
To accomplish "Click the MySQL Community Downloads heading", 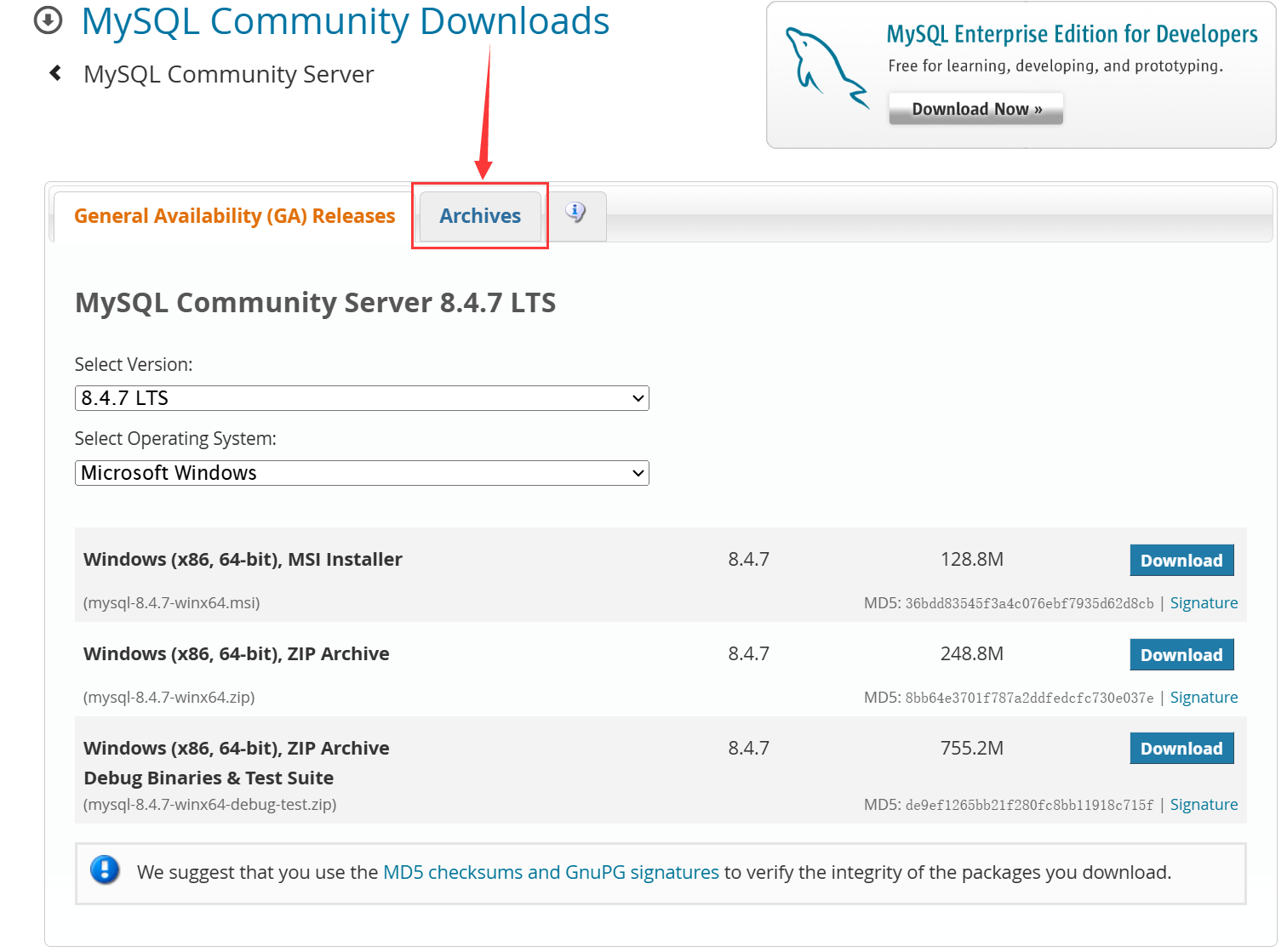I will tap(345, 22).
